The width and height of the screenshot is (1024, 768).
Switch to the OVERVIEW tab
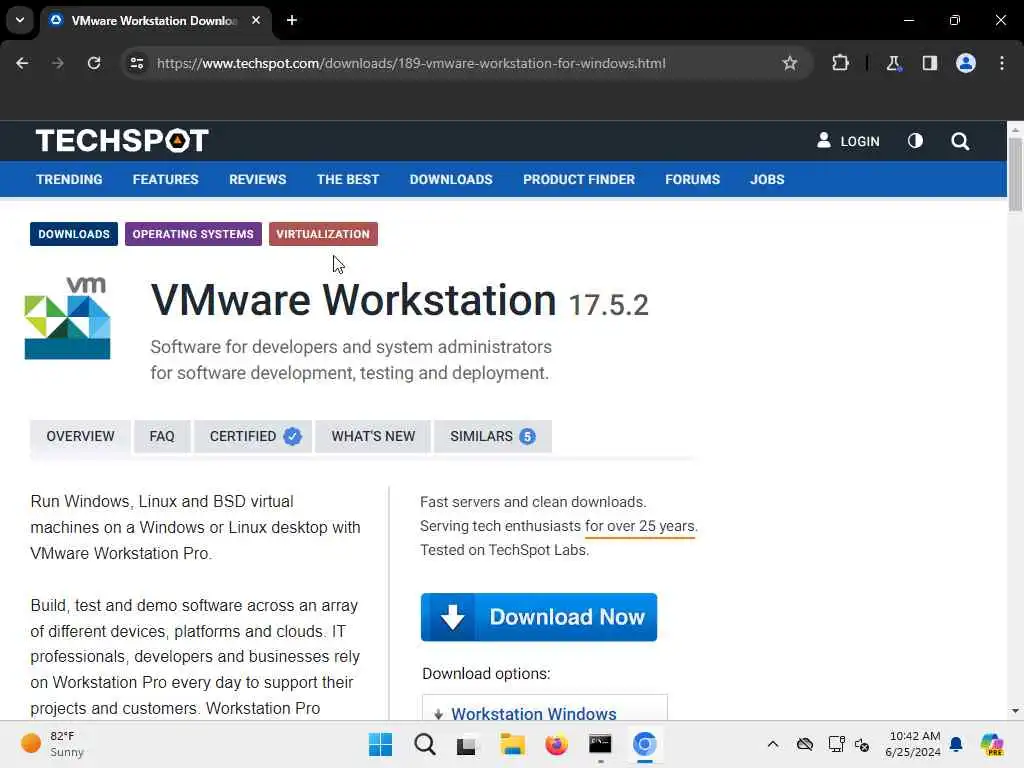pos(80,436)
